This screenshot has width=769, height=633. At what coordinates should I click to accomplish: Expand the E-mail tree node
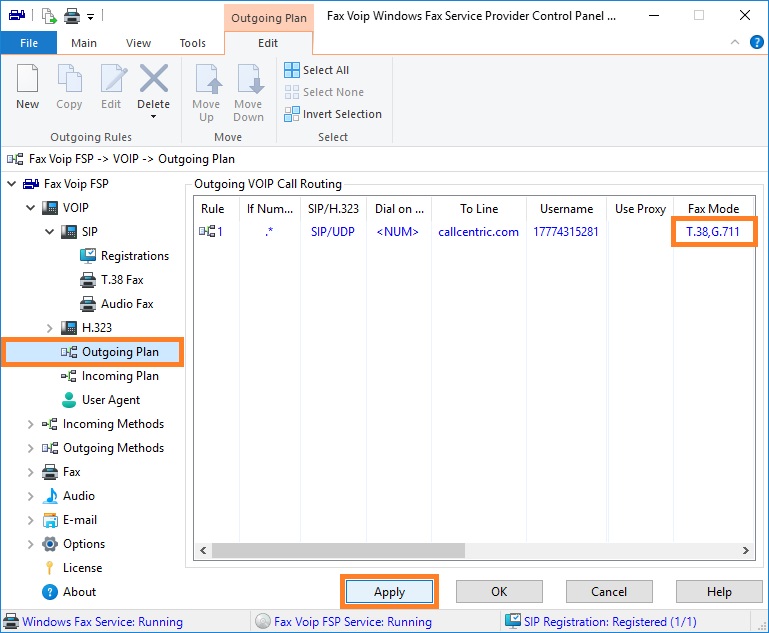point(30,520)
